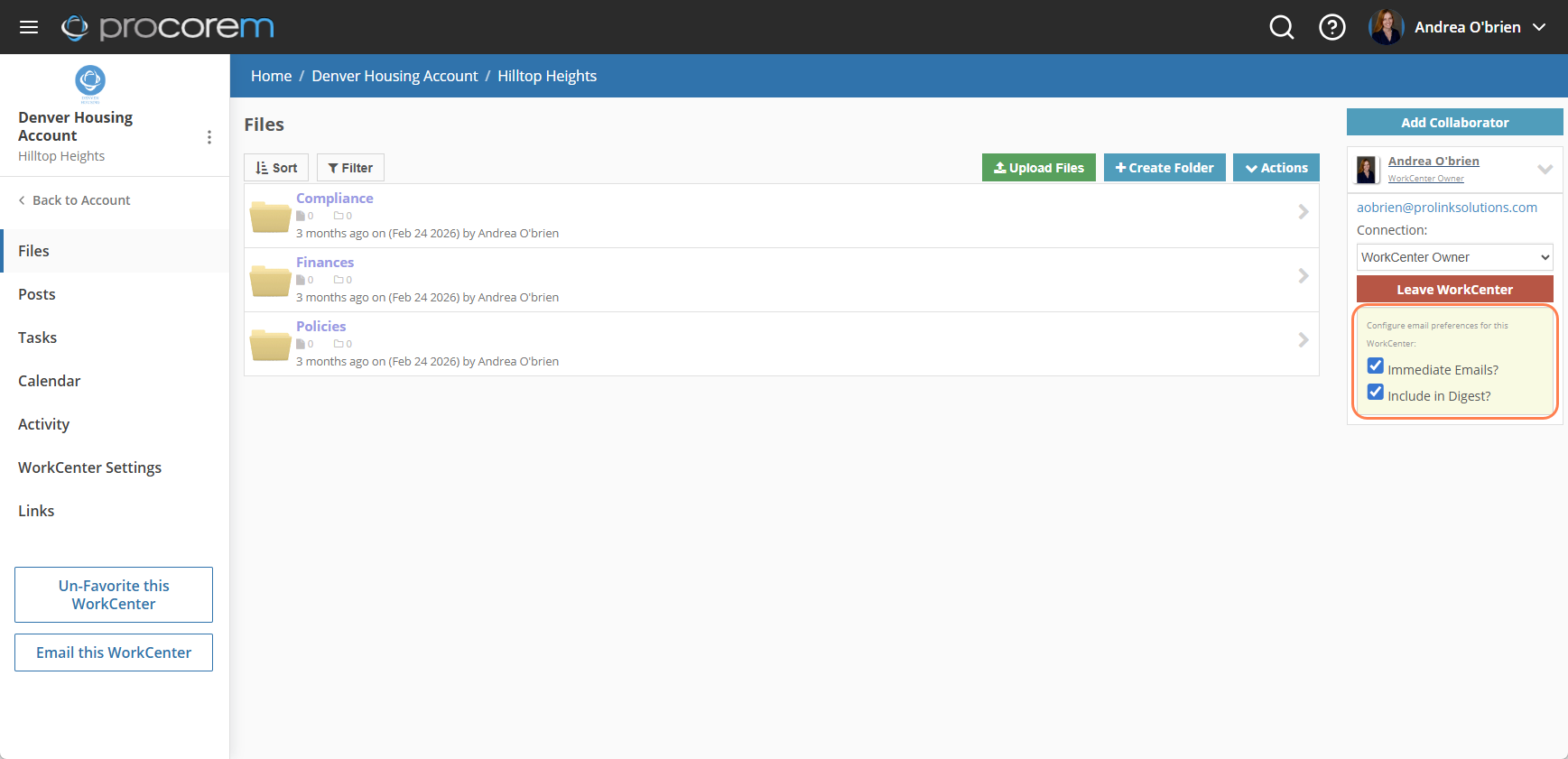Click Hilltop Heights in the breadcrumb
This screenshot has height=759, width=1568.
click(547, 76)
